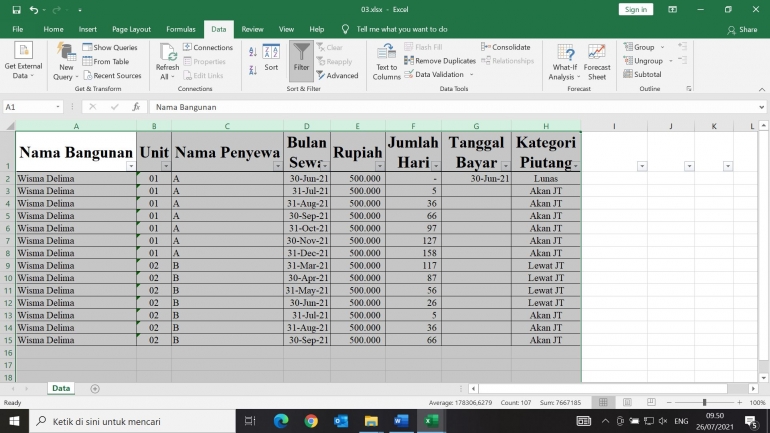770x433 pixels.
Task: Open the Kategori Piutang filter dropdown
Action: click(576, 166)
